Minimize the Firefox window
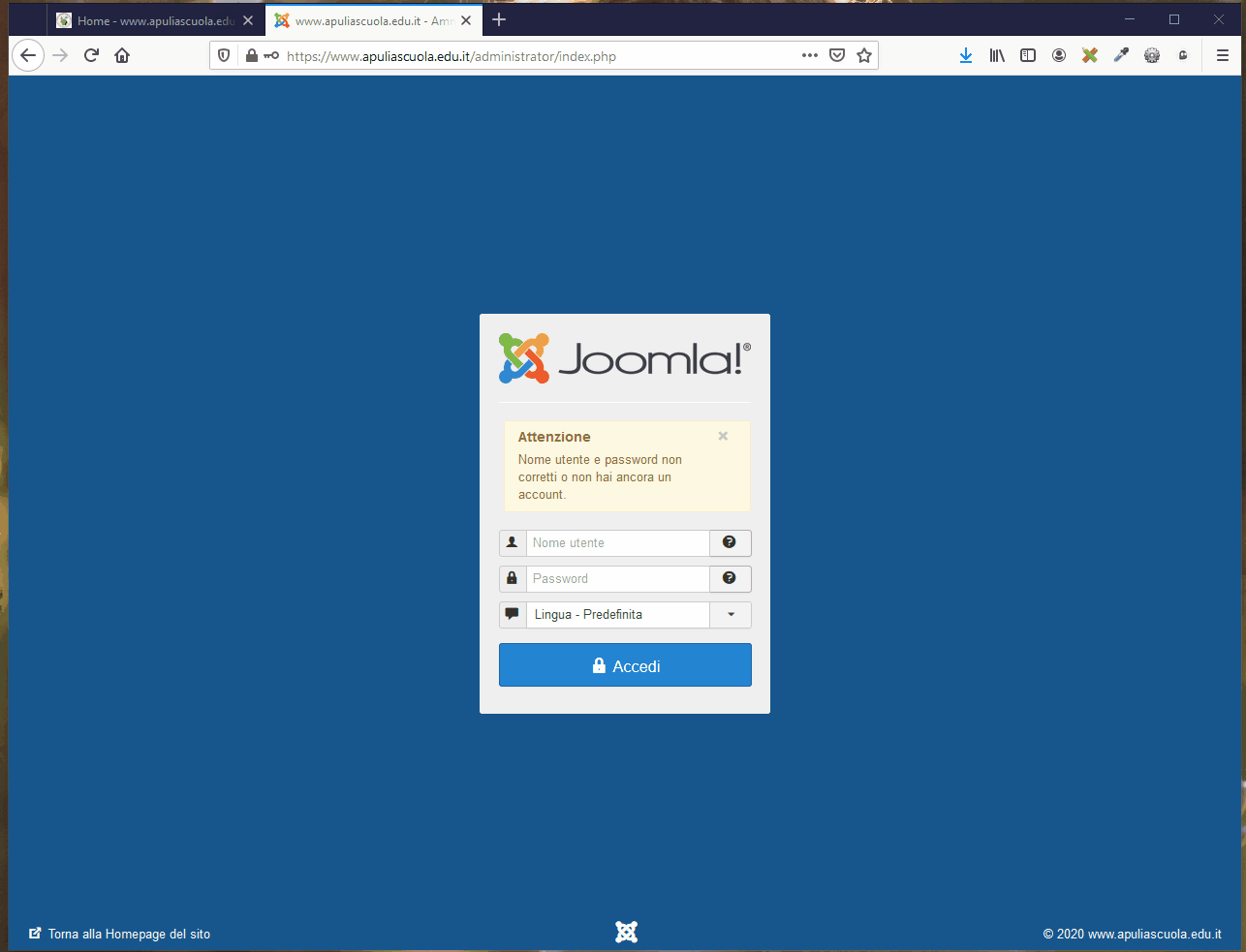 click(x=1130, y=19)
